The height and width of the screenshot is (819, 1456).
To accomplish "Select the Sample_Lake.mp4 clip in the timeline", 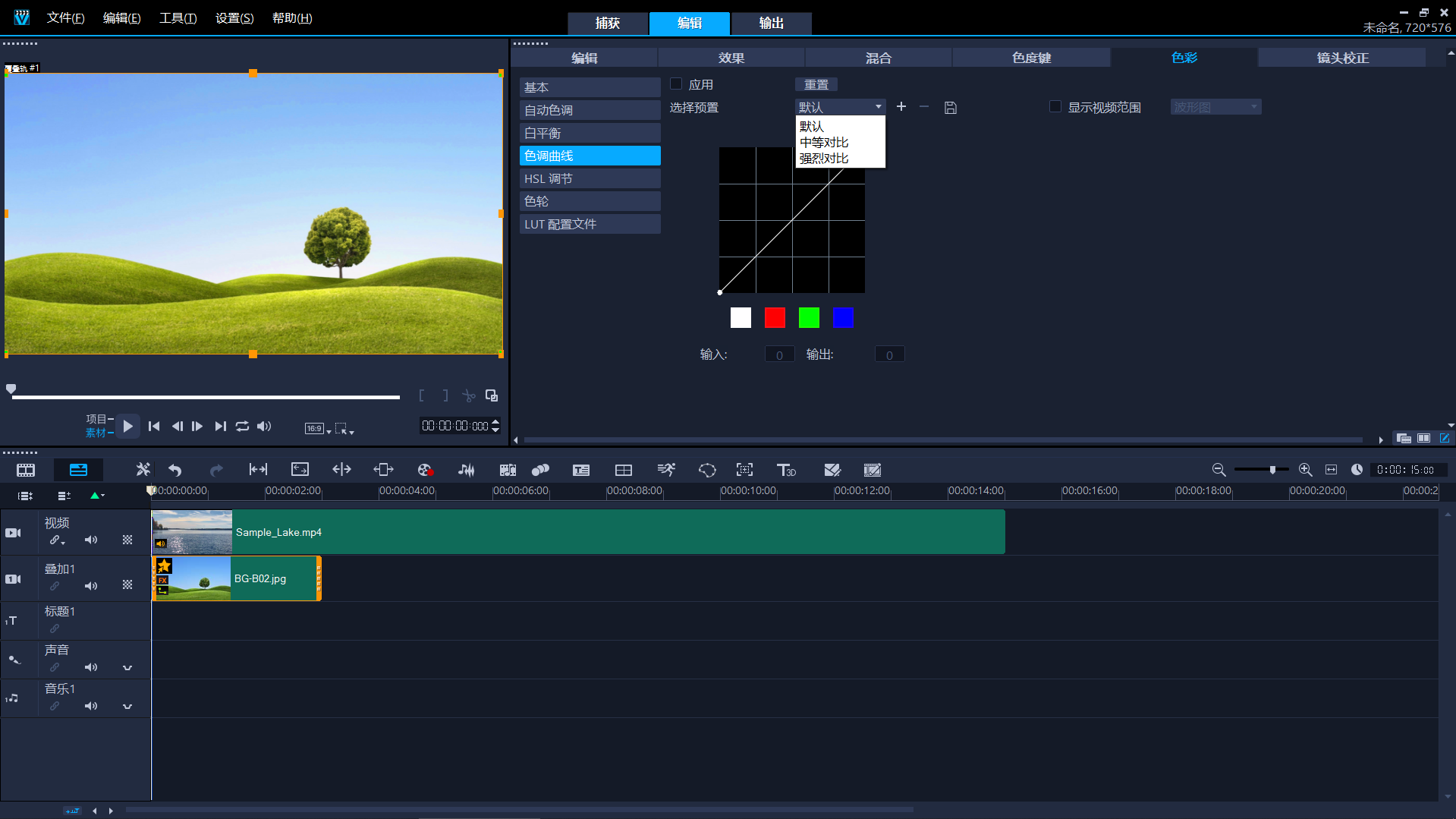I will [578, 532].
